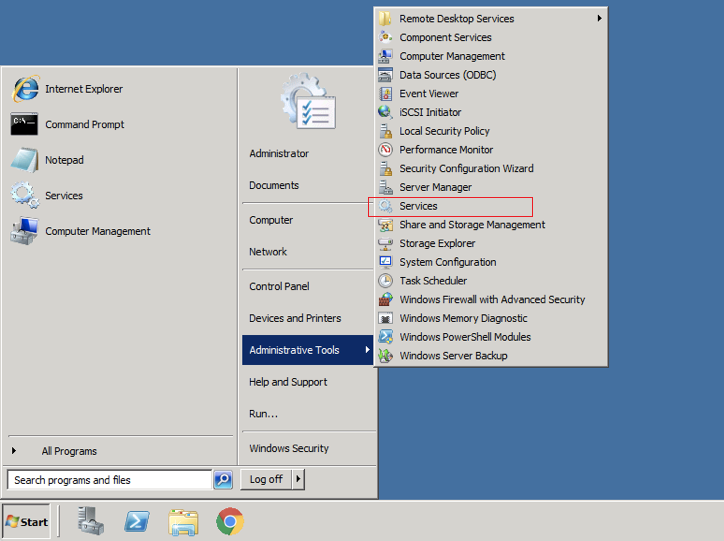The height and width of the screenshot is (541, 724).
Task: Choose Run... from the Start menu
Action: point(263,414)
